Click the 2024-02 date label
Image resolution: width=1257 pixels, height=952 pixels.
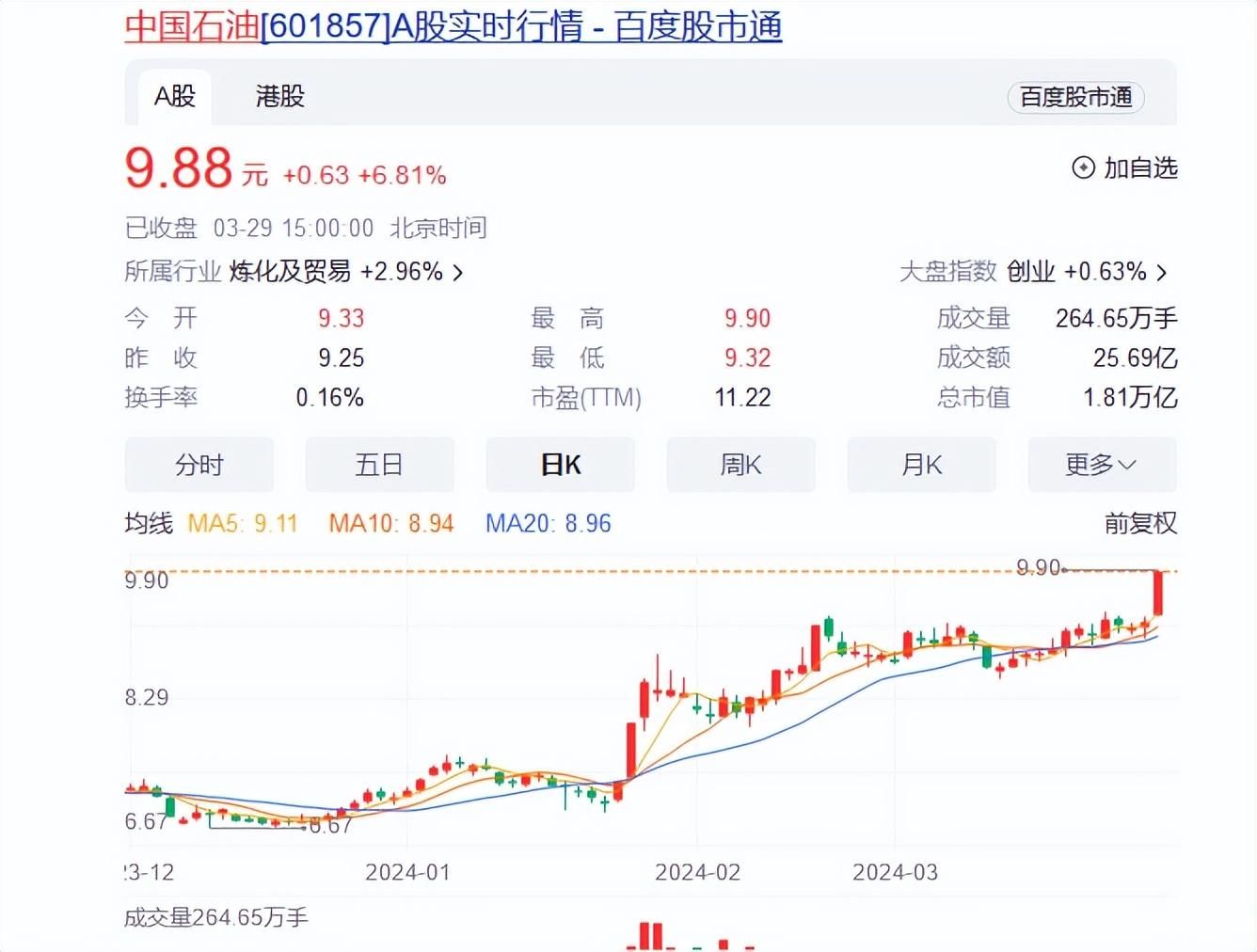697,872
